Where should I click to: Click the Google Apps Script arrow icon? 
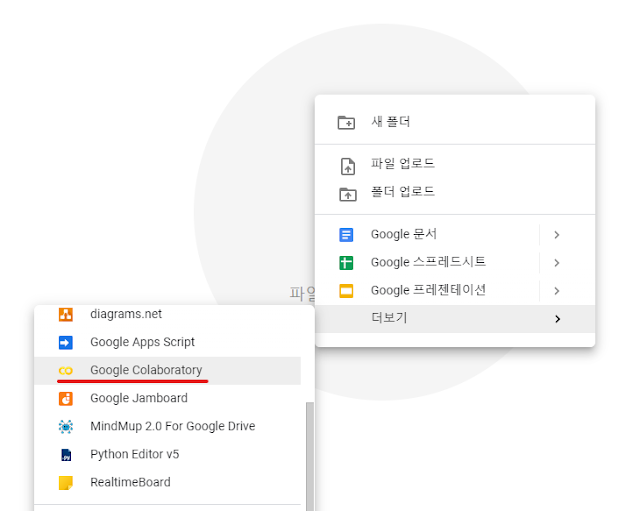[x=66, y=342]
